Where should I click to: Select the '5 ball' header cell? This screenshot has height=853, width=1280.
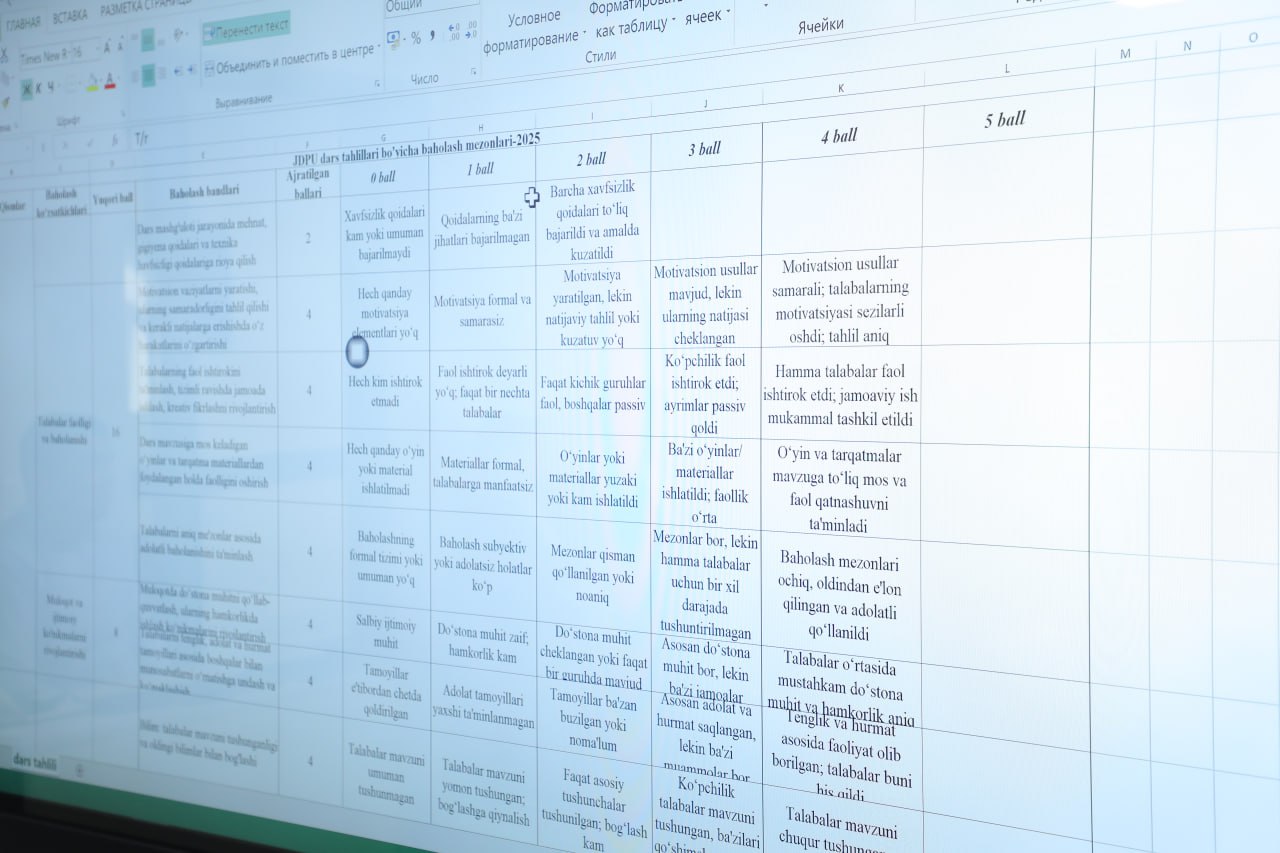tap(1005, 120)
